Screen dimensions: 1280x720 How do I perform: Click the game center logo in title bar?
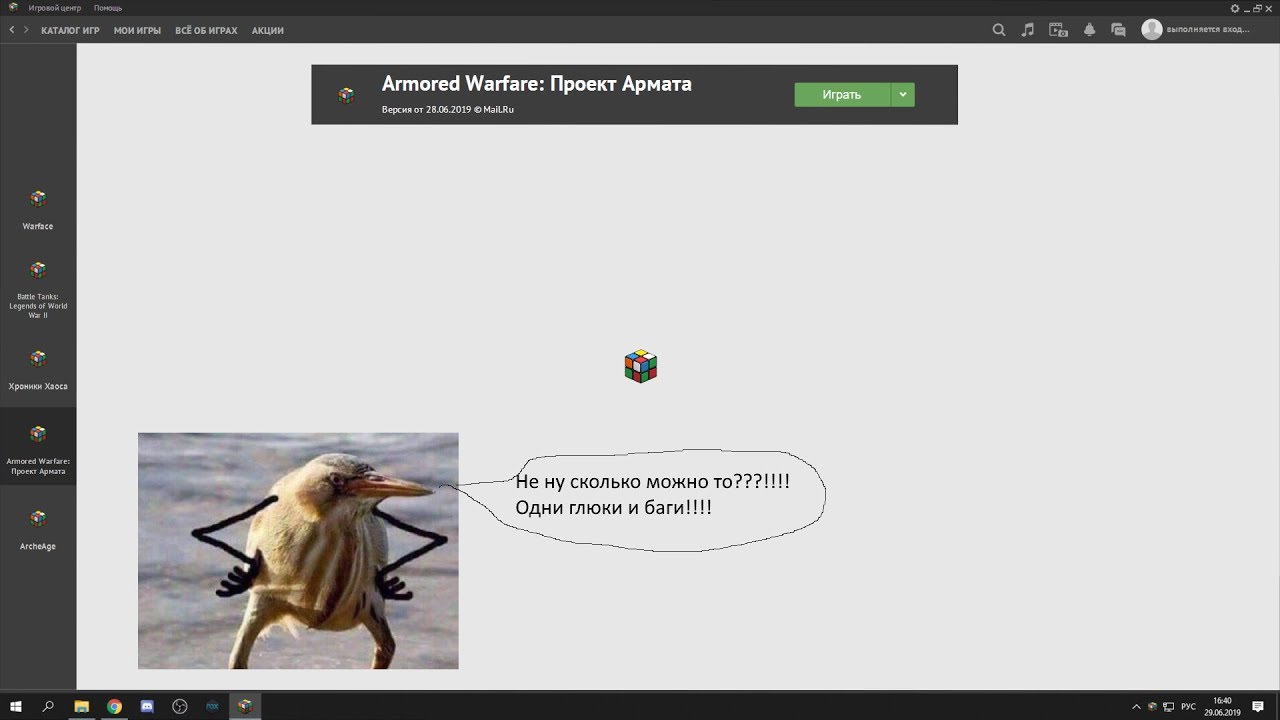(x=13, y=7)
